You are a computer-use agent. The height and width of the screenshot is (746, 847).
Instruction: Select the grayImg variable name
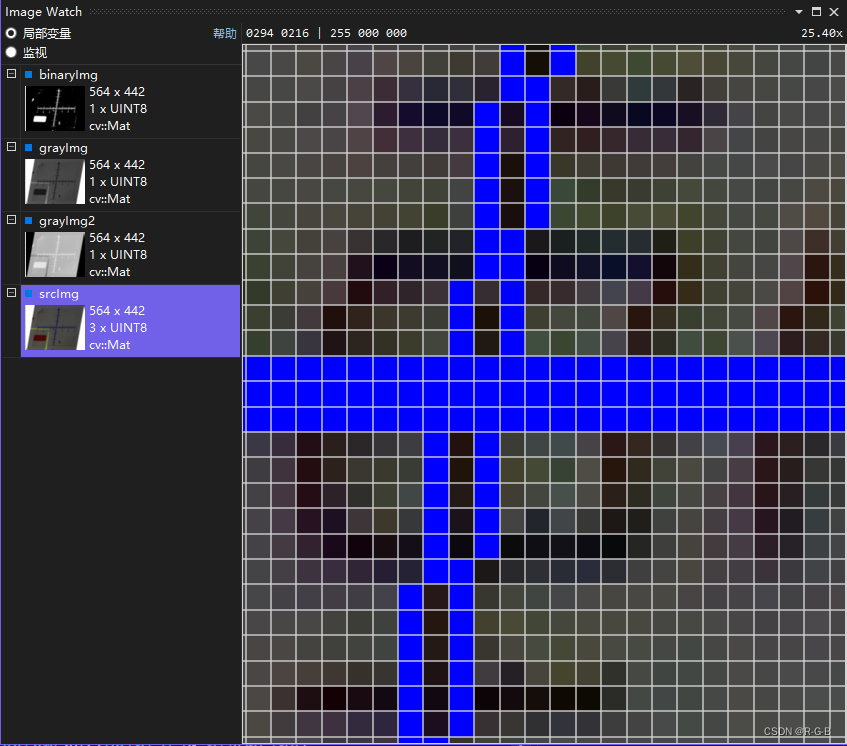point(63,147)
